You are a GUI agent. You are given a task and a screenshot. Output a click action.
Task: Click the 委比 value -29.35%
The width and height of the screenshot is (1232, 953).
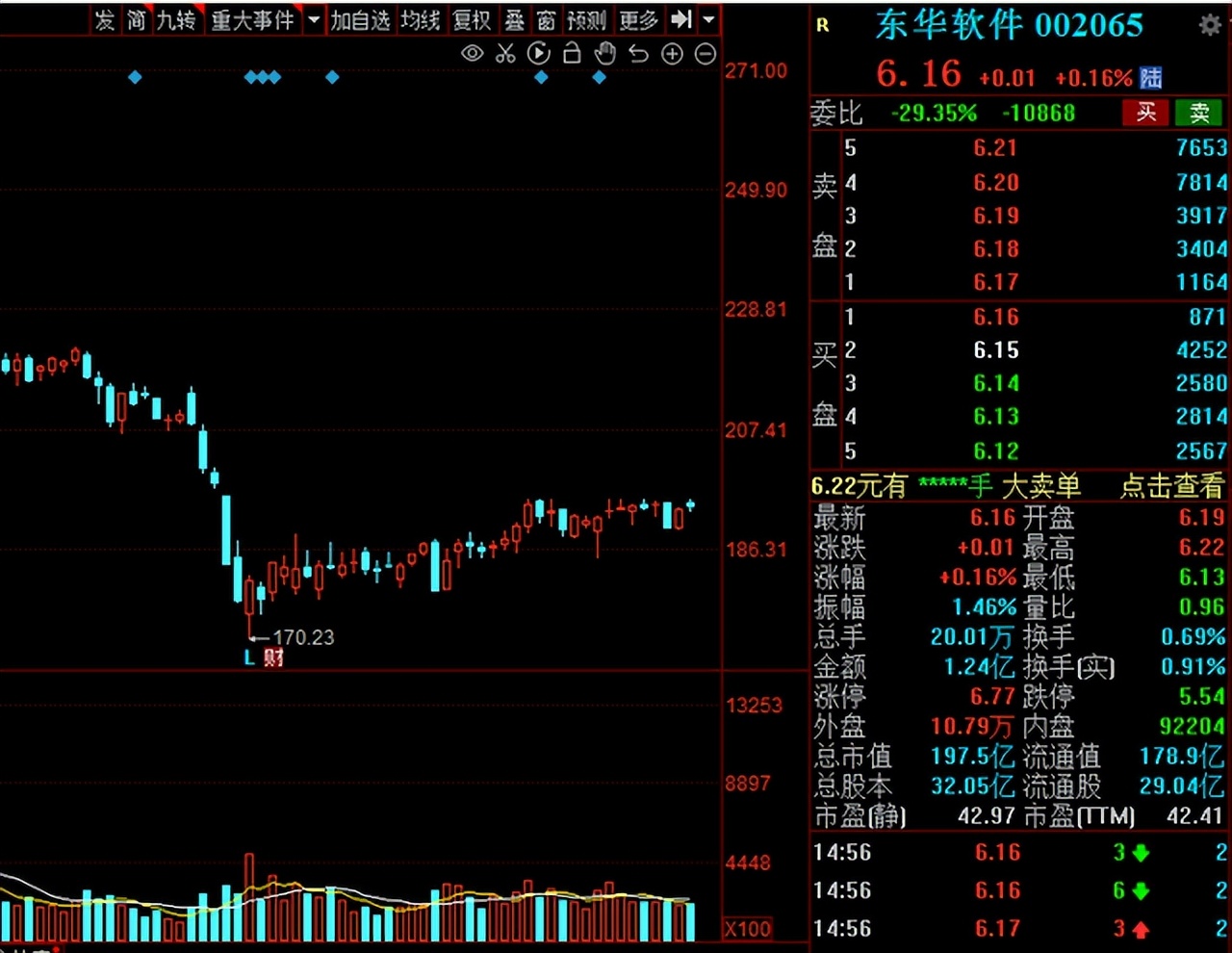tap(934, 113)
